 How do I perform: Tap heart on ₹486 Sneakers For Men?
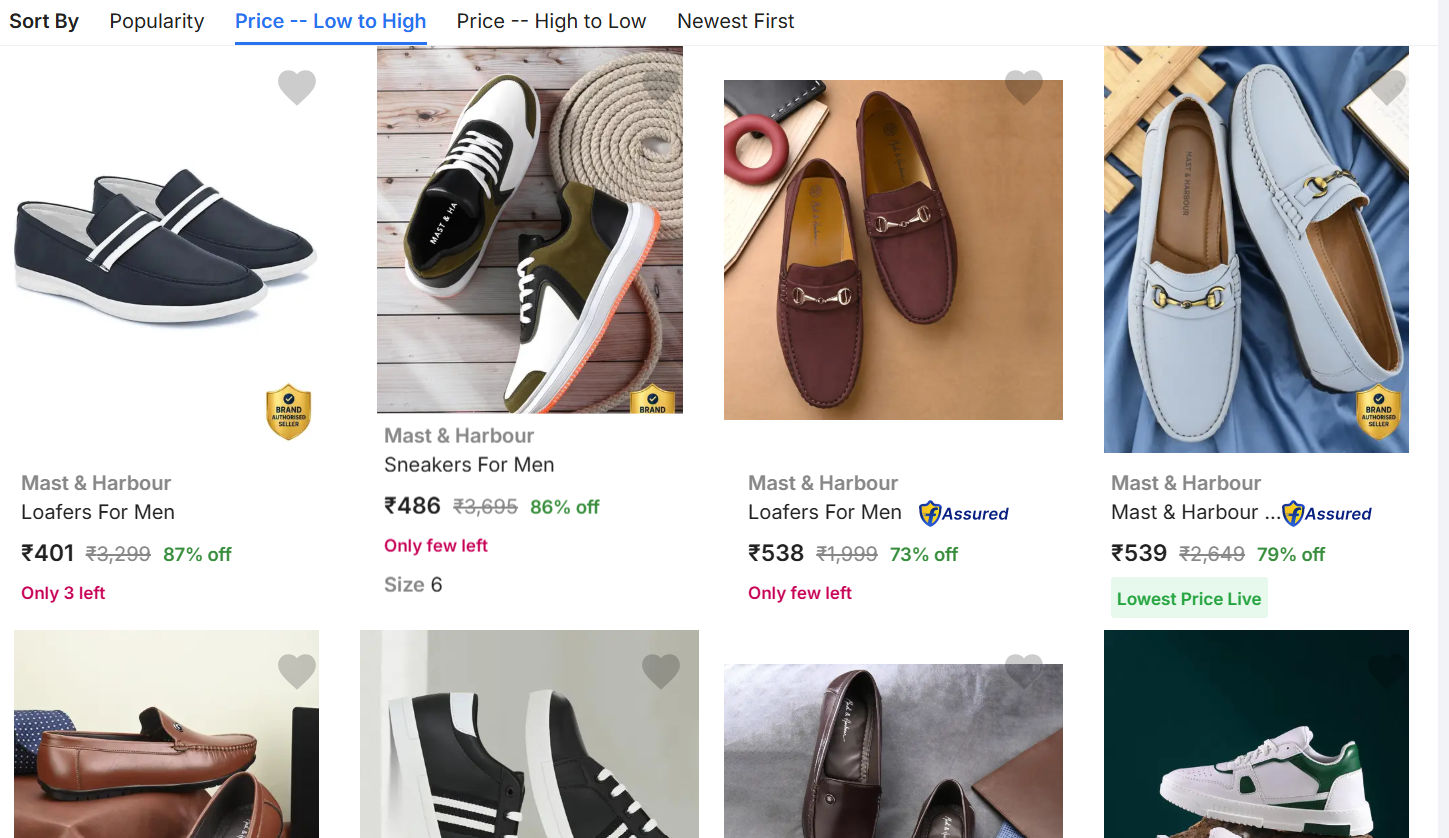click(661, 88)
